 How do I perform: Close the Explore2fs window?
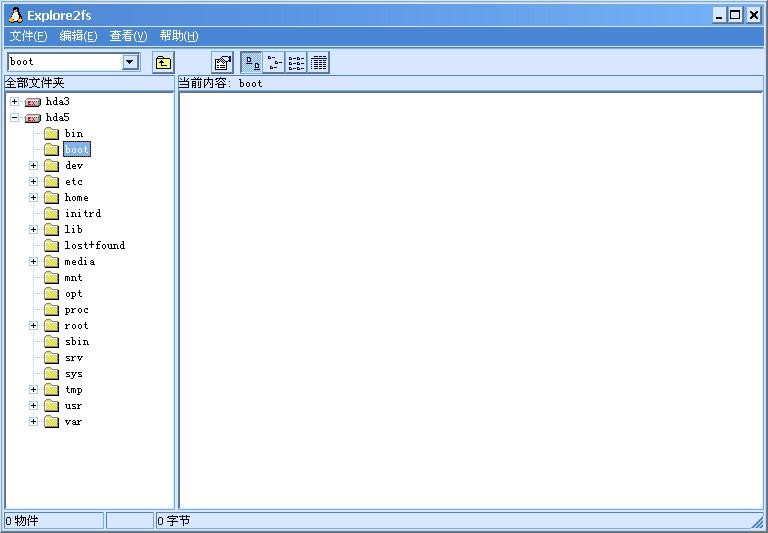753,15
